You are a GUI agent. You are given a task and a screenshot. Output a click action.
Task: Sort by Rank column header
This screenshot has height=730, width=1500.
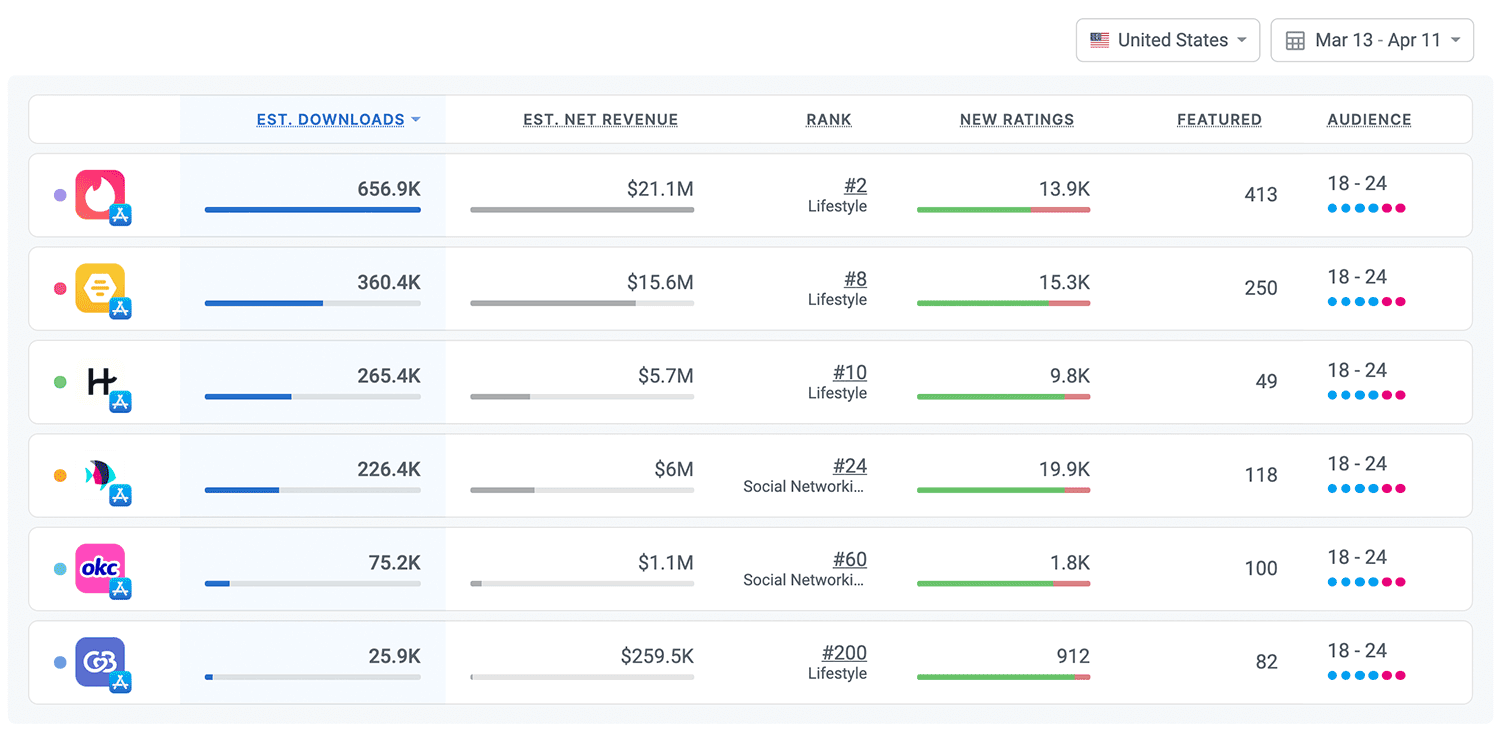tap(829, 120)
